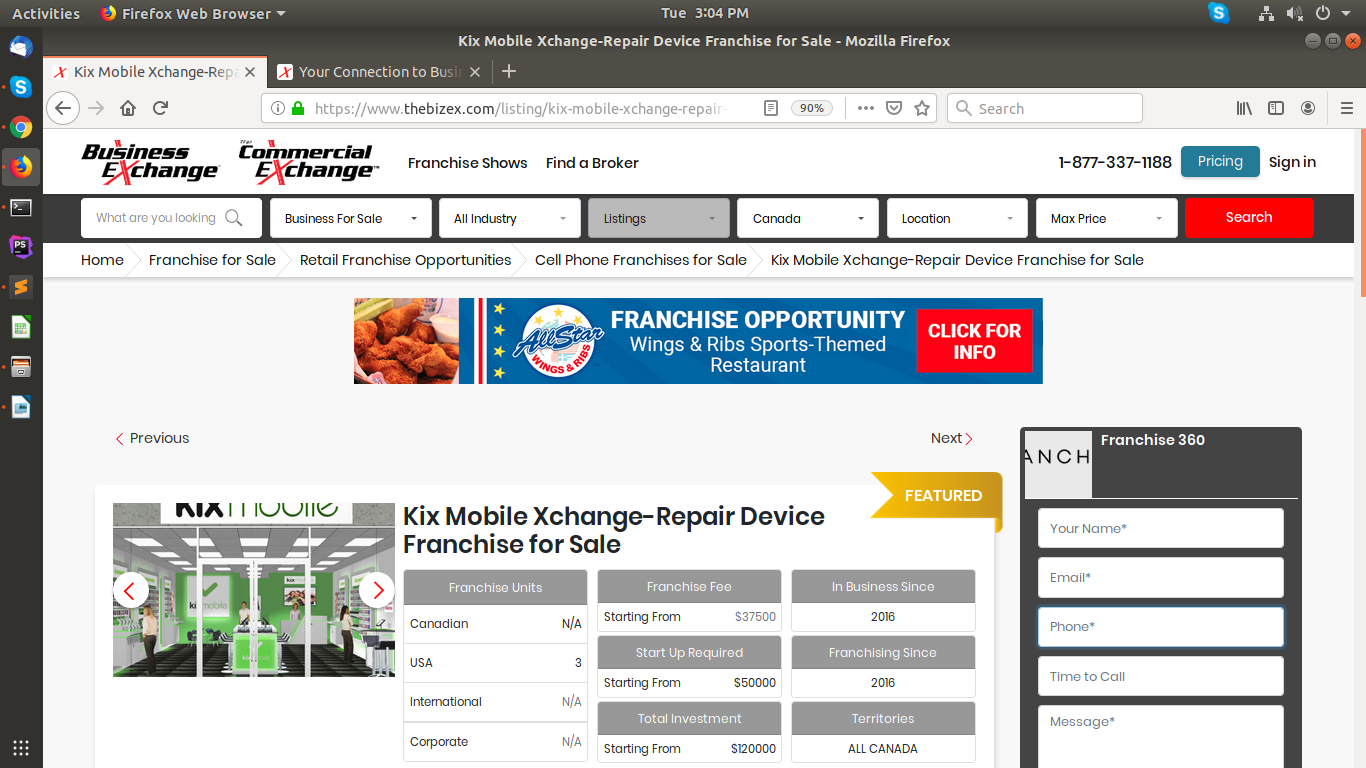The height and width of the screenshot is (768, 1366).
Task: Click Commercial Exchange logo
Action: click(308, 162)
